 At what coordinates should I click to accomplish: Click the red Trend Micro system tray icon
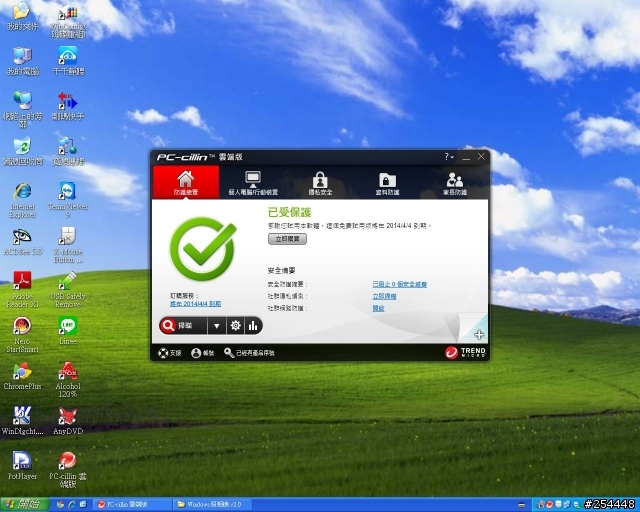[549, 505]
